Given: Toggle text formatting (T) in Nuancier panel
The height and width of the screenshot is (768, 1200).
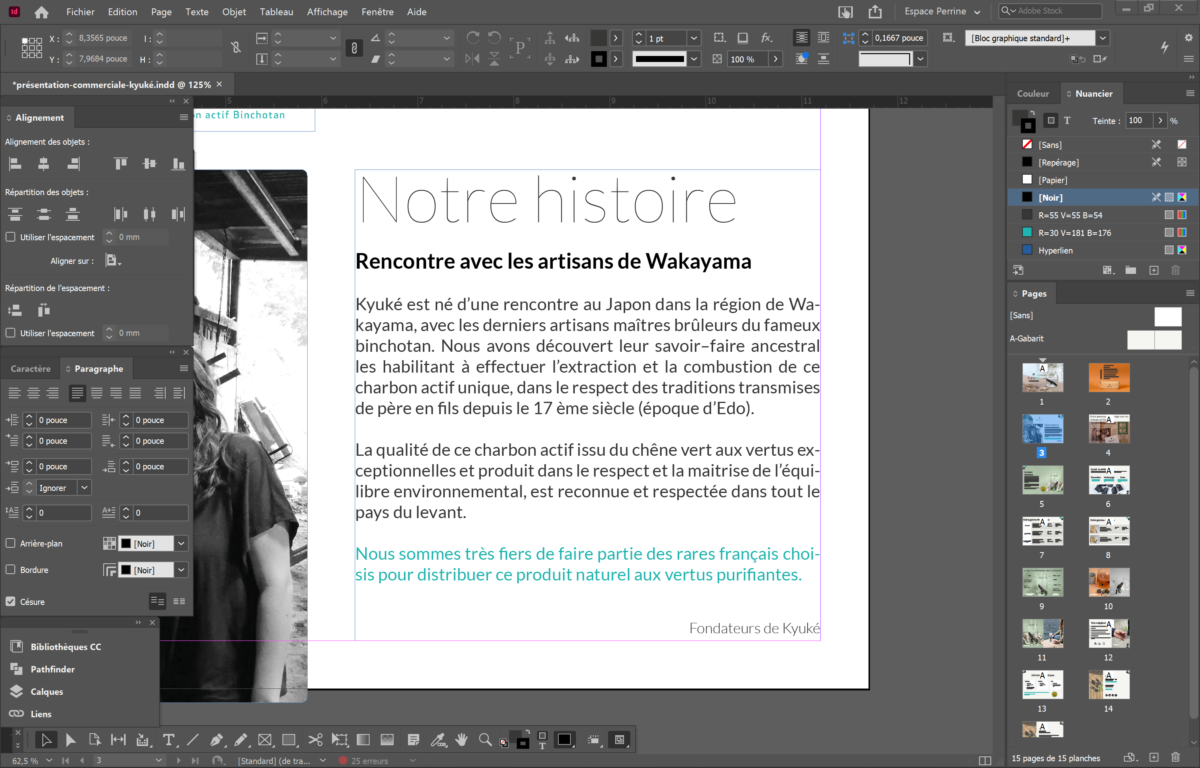Looking at the screenshot, I should pos(1067,120).
